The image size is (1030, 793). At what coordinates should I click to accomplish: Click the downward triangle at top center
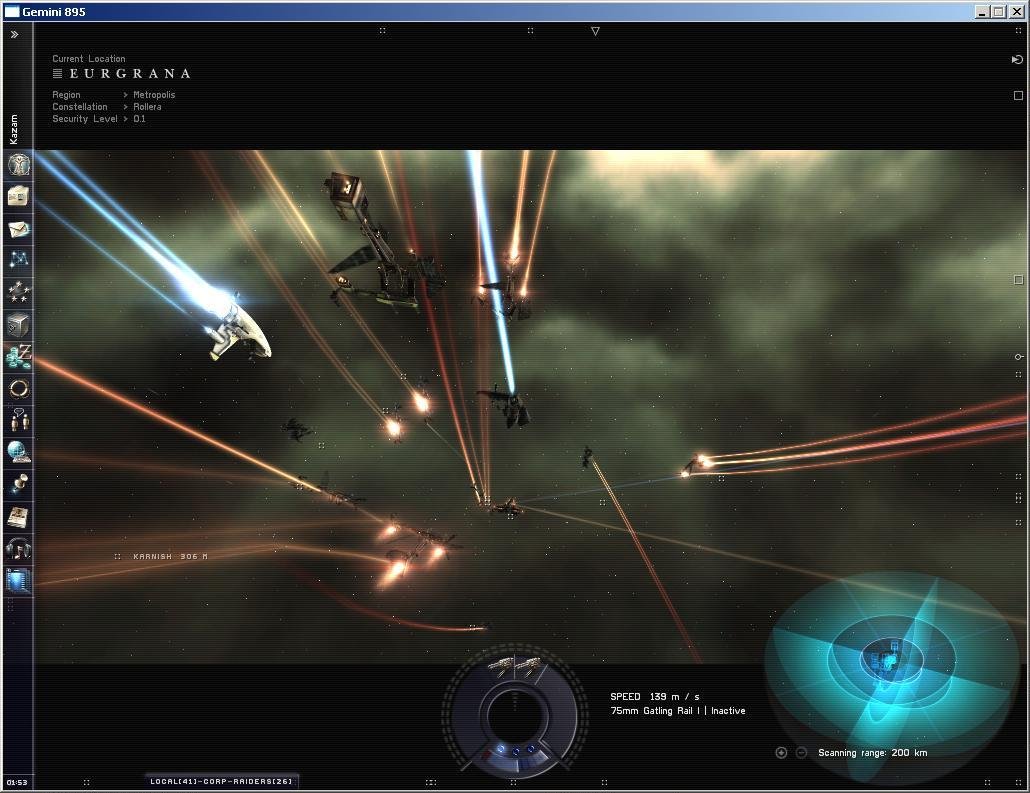click(595, 31)
